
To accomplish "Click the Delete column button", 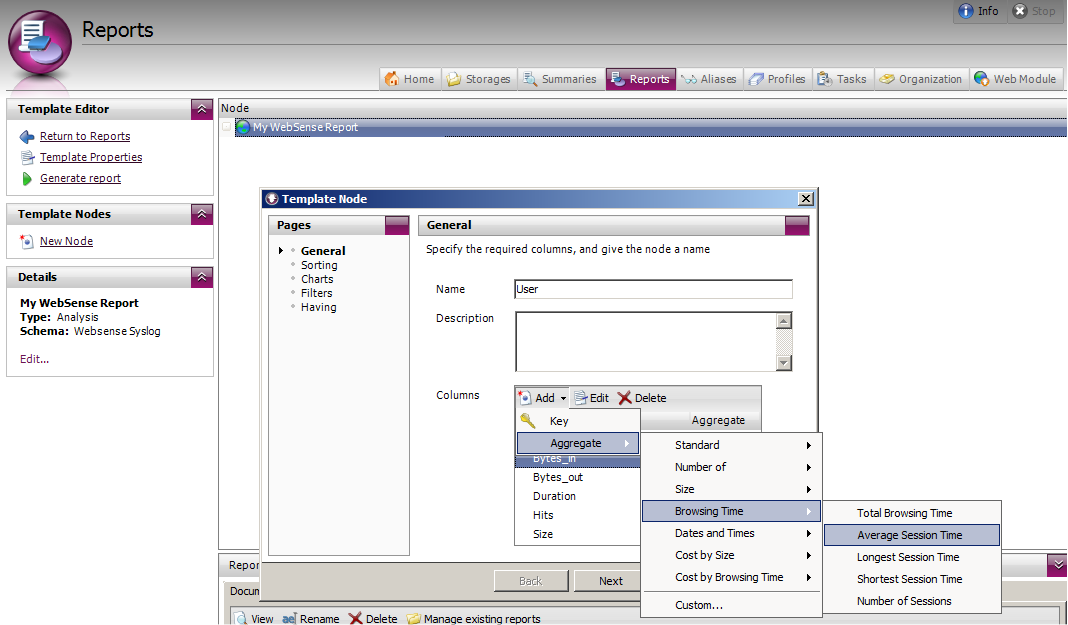I will click(x=642, y=398).
